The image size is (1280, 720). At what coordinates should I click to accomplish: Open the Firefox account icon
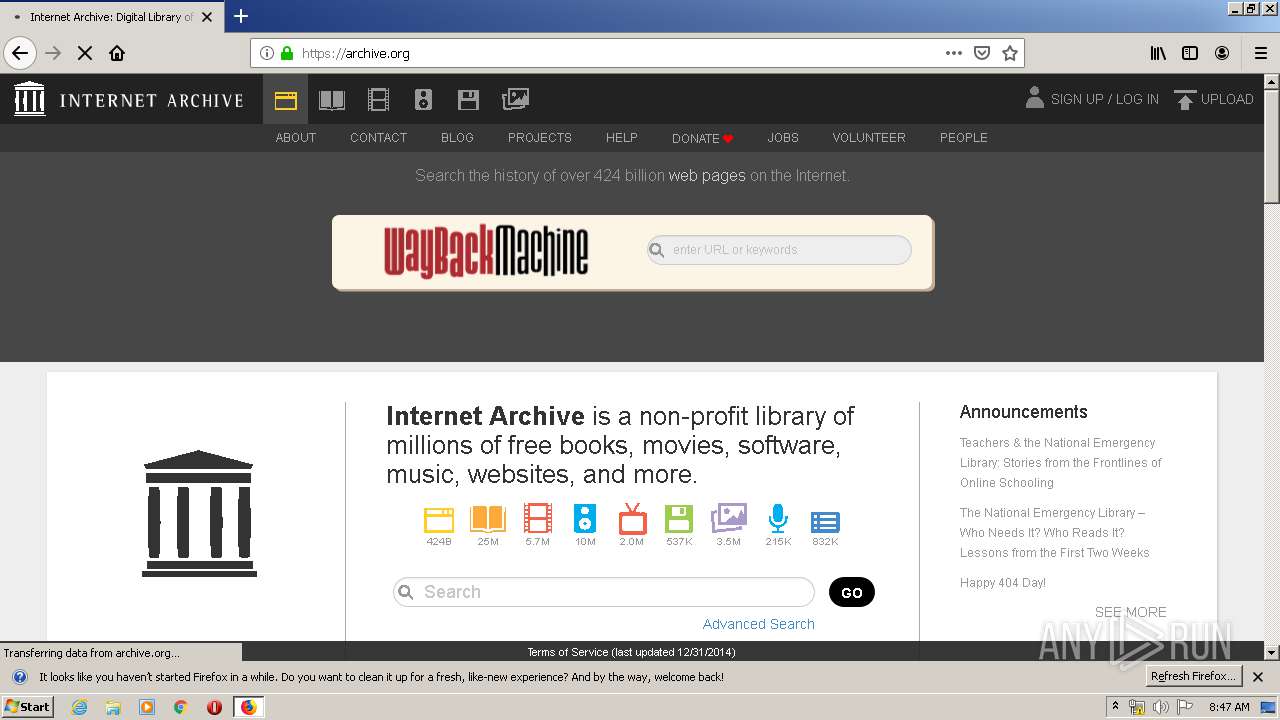(x=1222, y=53)
